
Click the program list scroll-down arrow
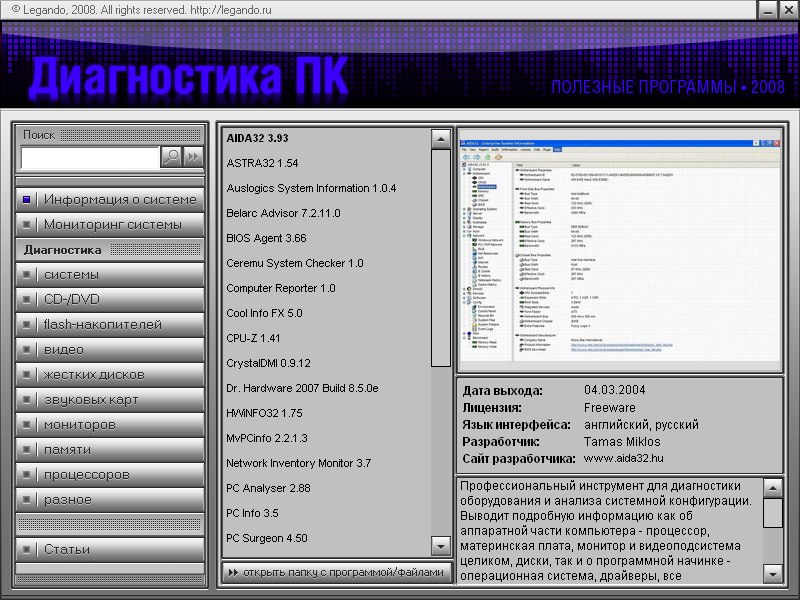[x=441, y=546]
